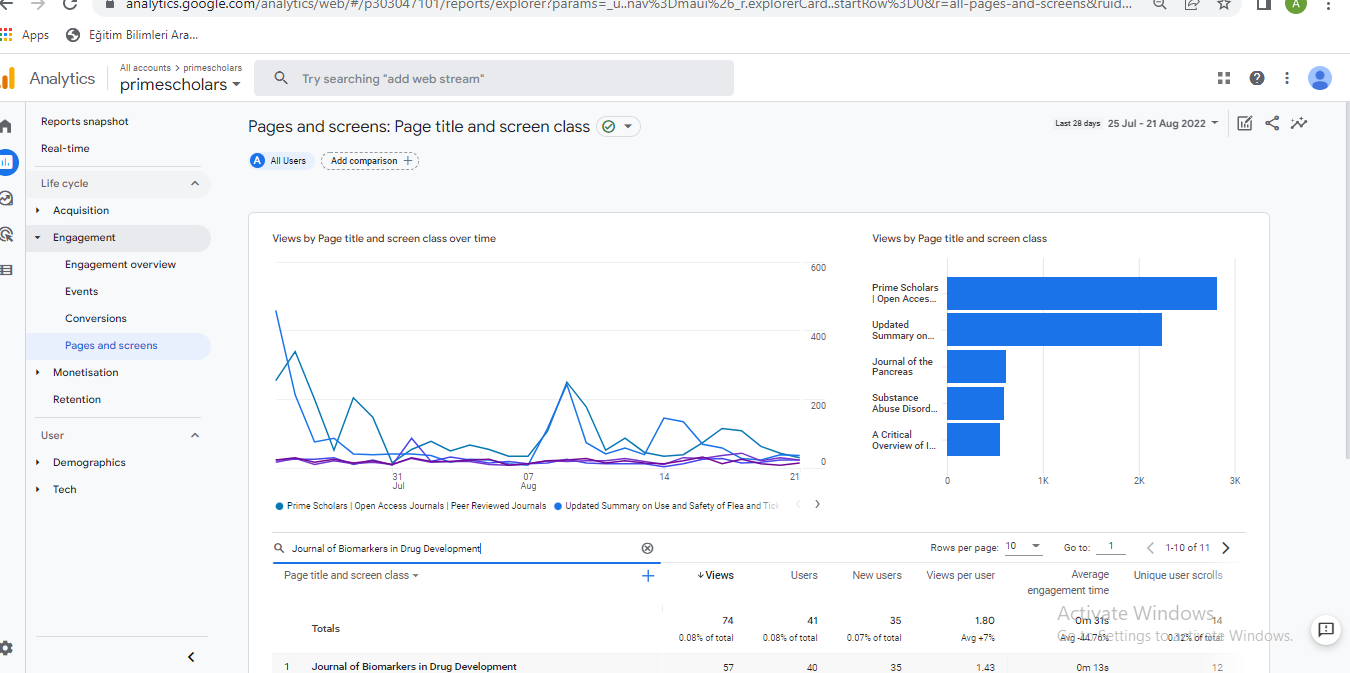Click the Customize report pencil icon
Screen dimensions: 1350x673
(1245, 123)
